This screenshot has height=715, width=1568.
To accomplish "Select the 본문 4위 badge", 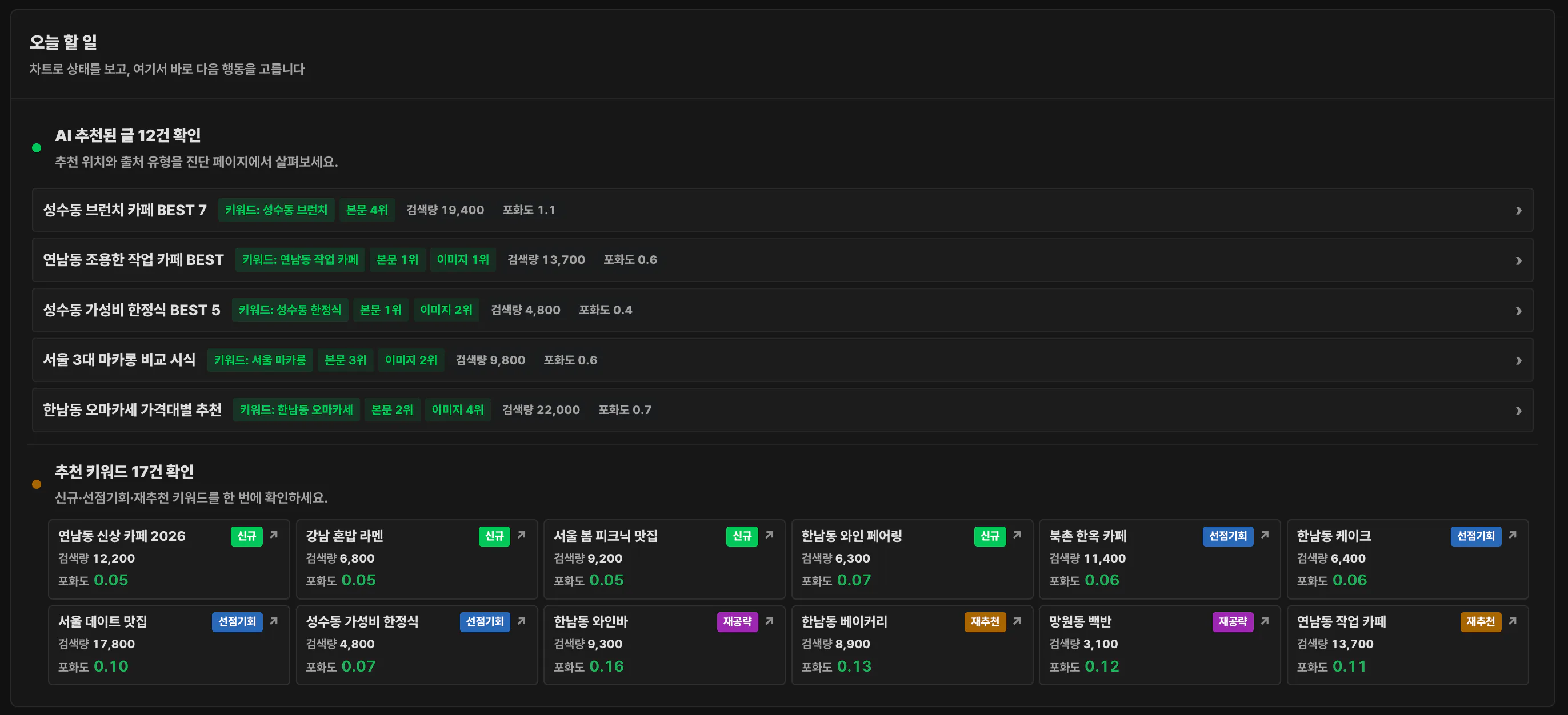I will (367, 210).
